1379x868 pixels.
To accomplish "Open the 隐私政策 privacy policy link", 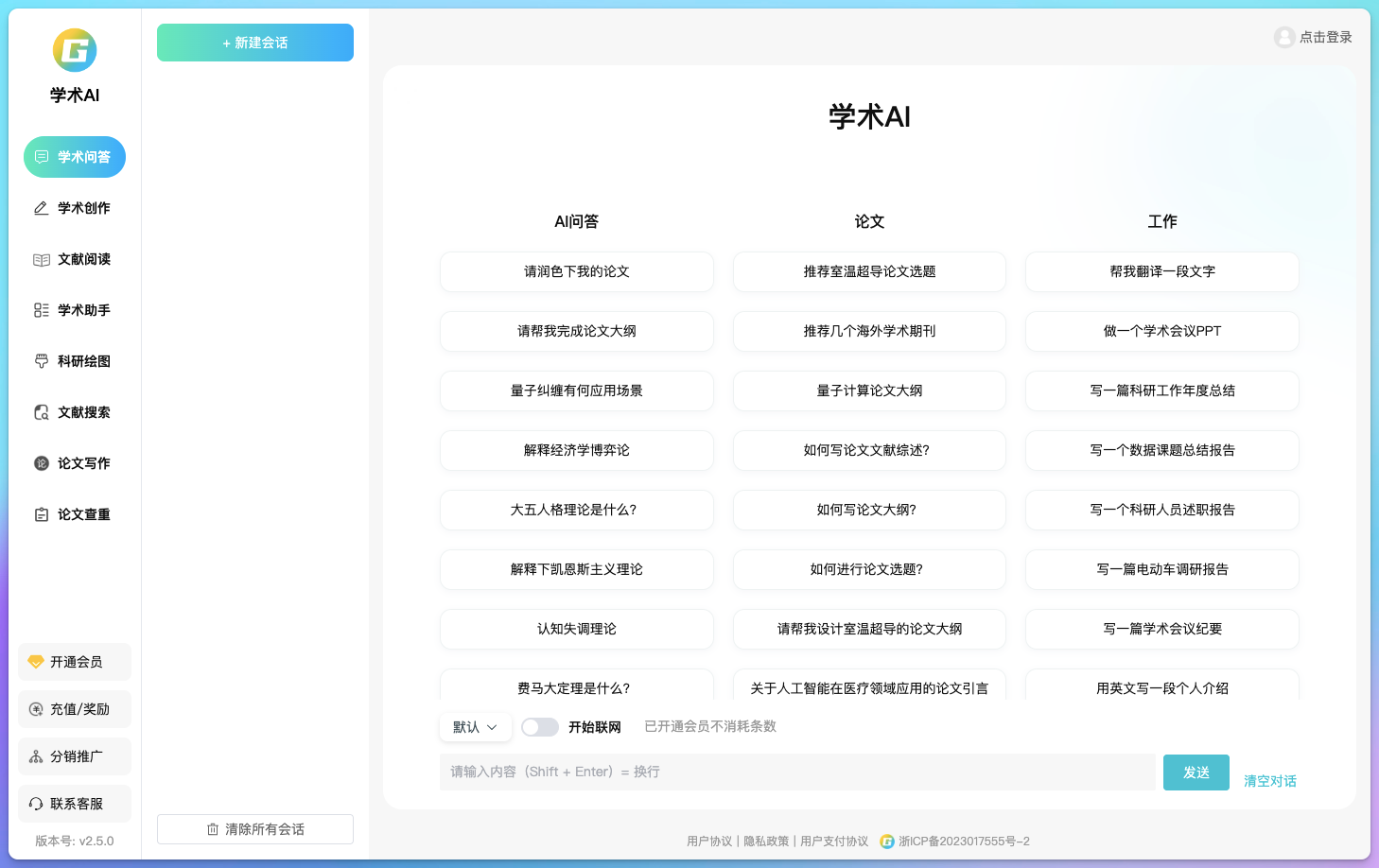I will coord(766,840).
